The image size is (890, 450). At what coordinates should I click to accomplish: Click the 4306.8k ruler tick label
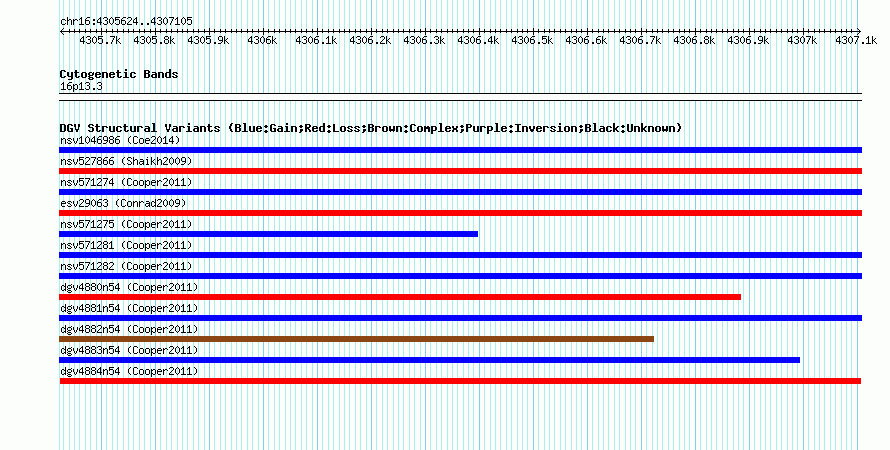point(694,40)
